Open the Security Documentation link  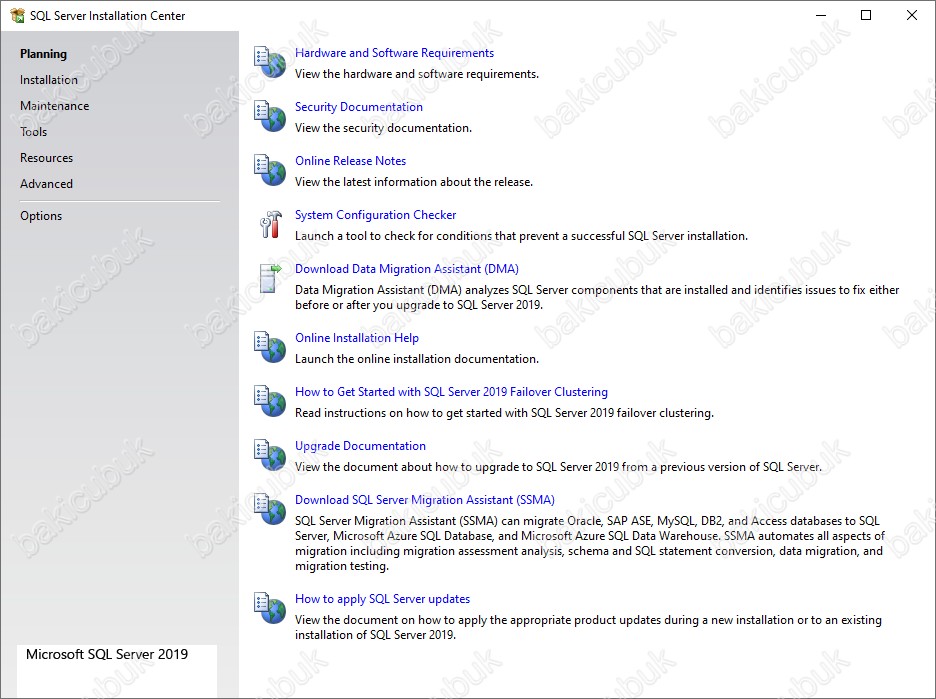[x=359, y=107]
